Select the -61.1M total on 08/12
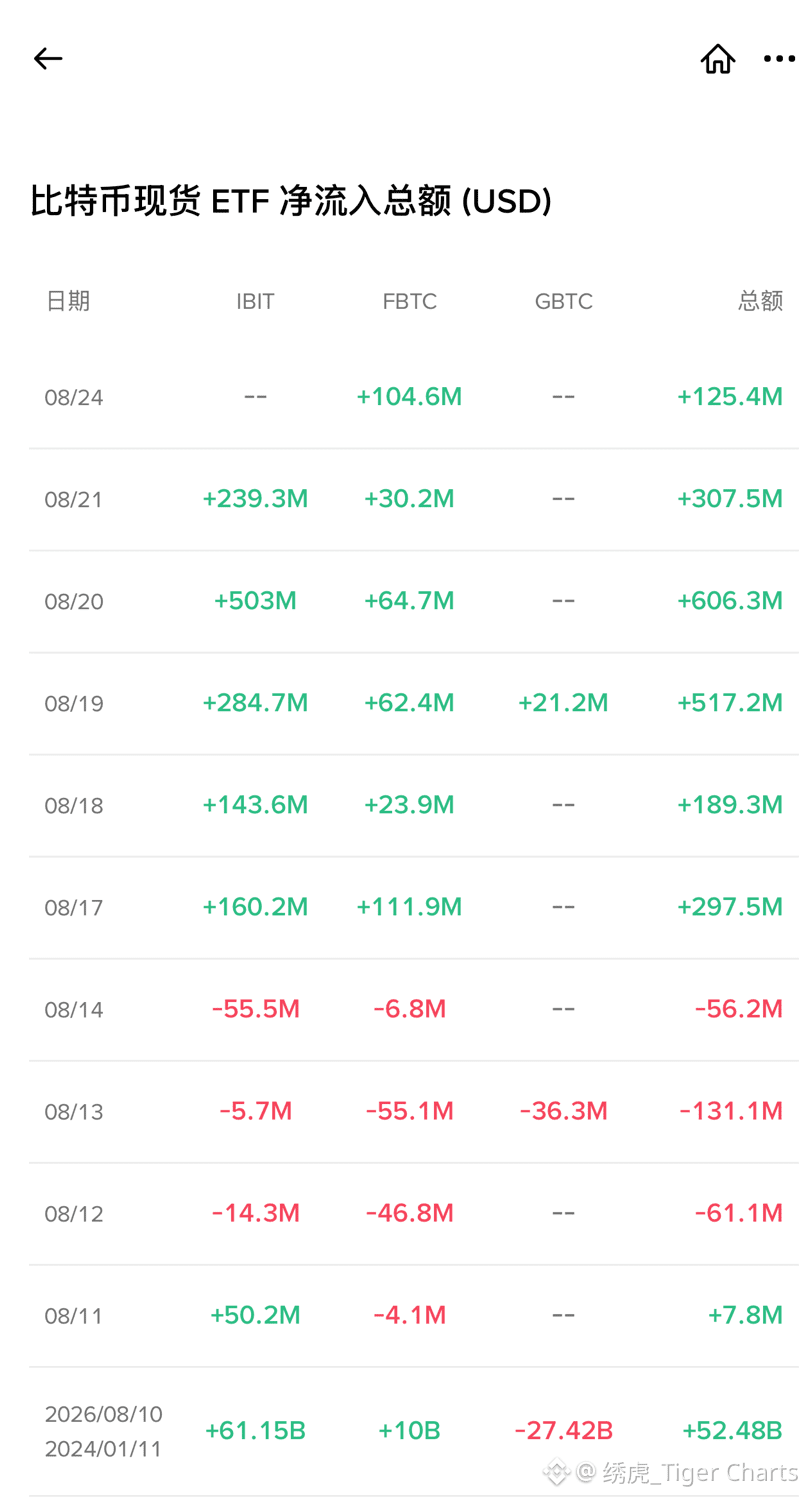Viewport: 806px width, 1498px height. click(x=738, y=1213)
